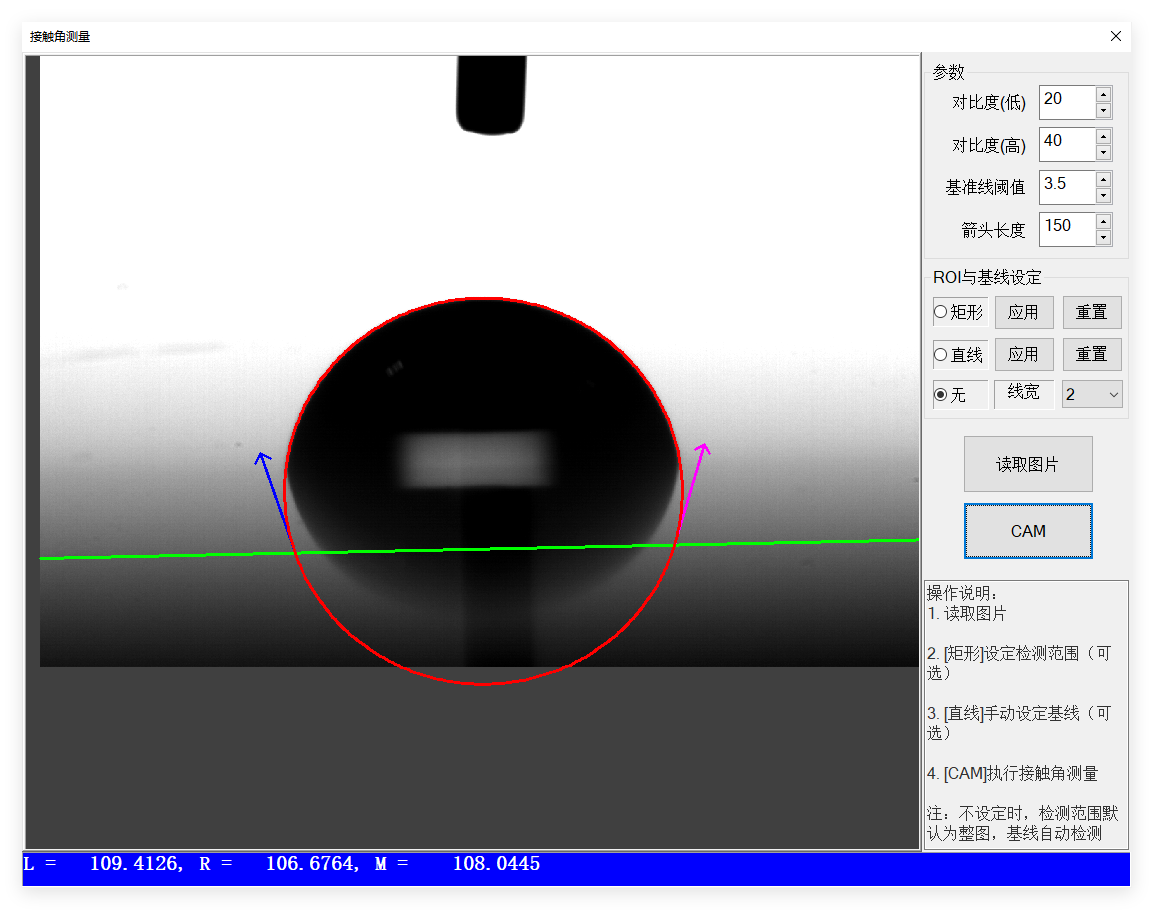Select the 直线 radio button
Screen dimensions: 1154x910
(x=941, y=354)
